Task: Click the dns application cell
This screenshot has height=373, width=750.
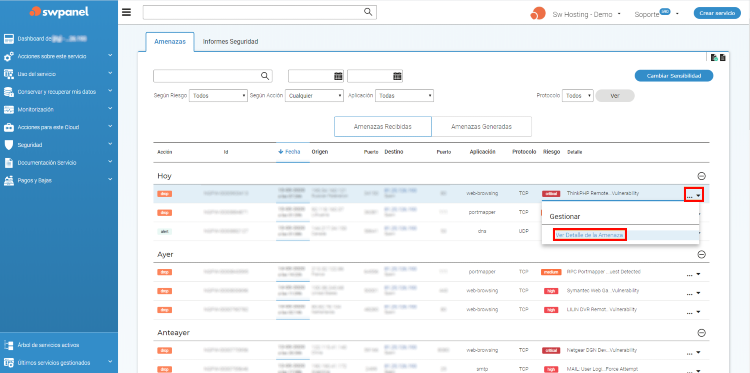Action: tap(482, 231)
